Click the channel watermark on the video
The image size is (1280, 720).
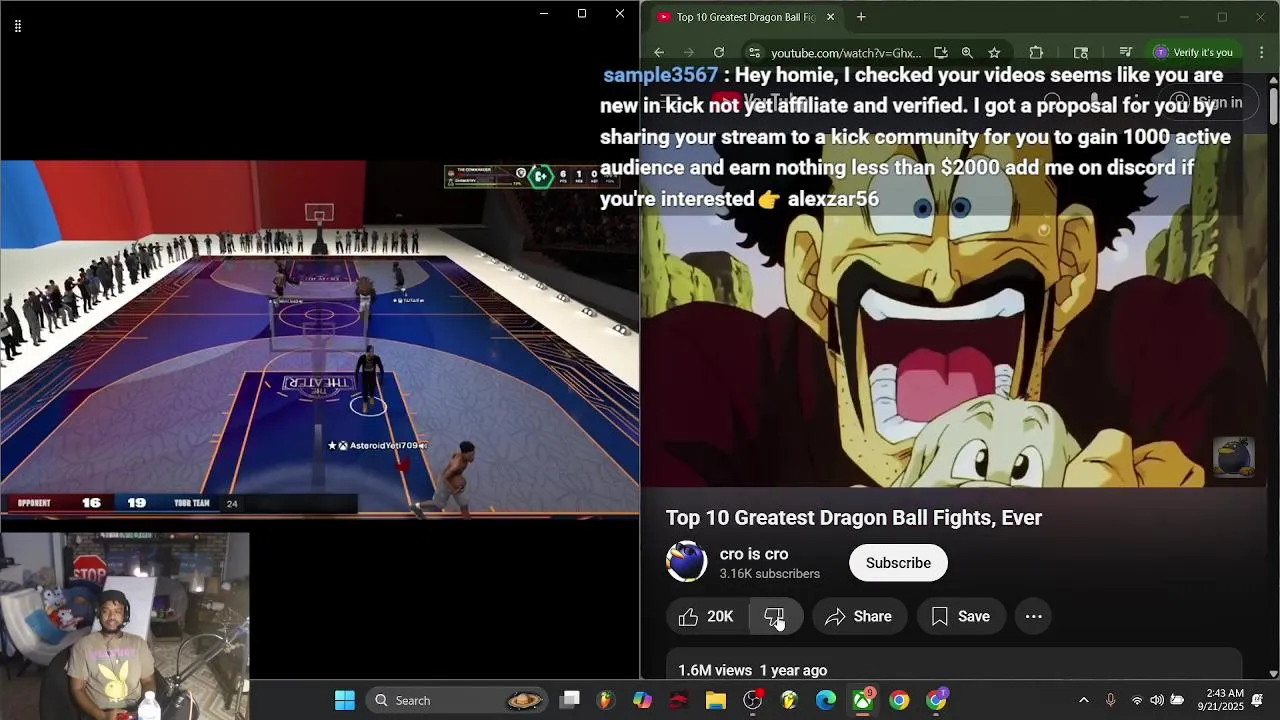pos(1233,457)
